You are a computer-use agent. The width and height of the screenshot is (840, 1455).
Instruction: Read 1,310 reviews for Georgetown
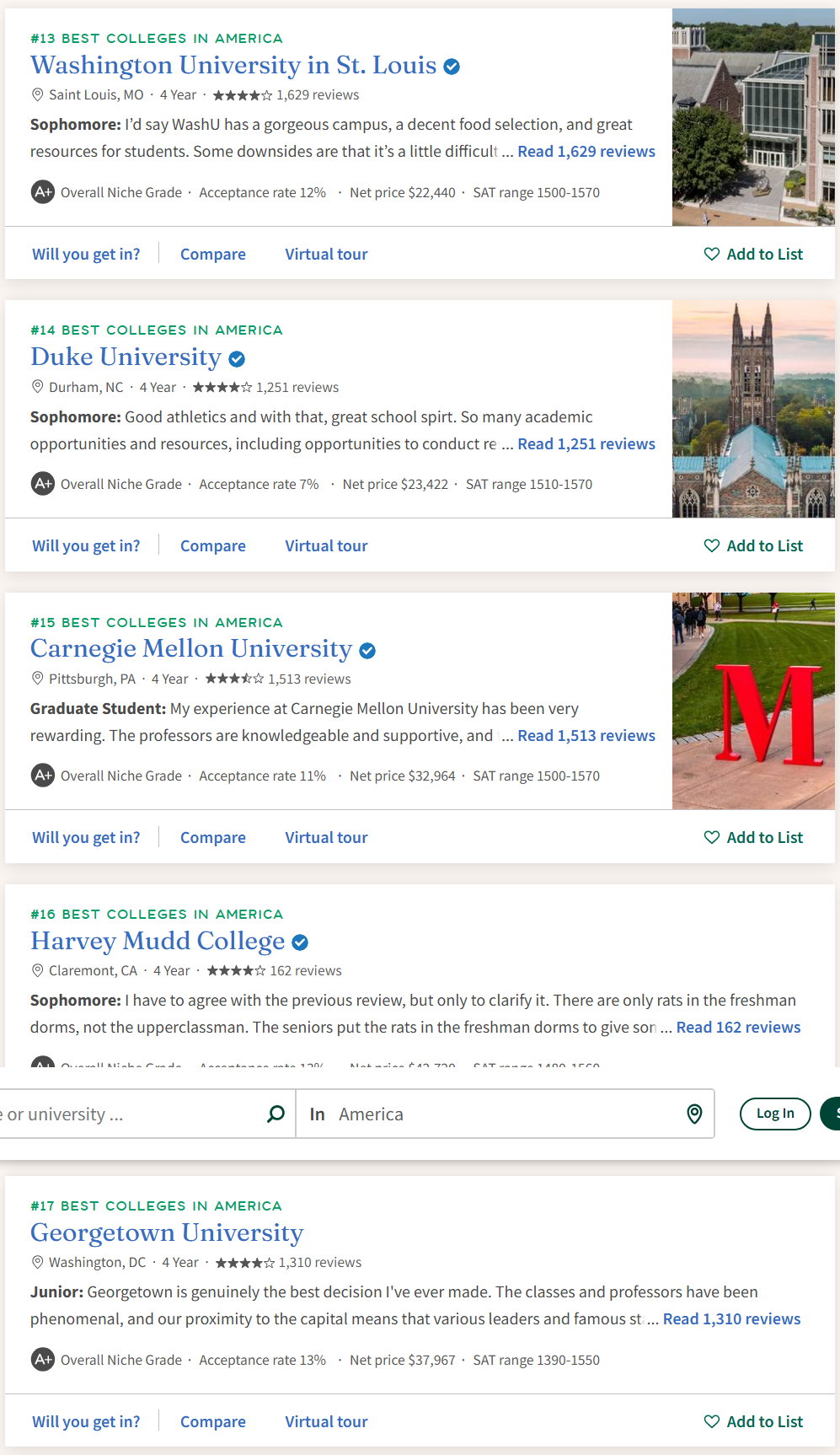point(731,1319)
